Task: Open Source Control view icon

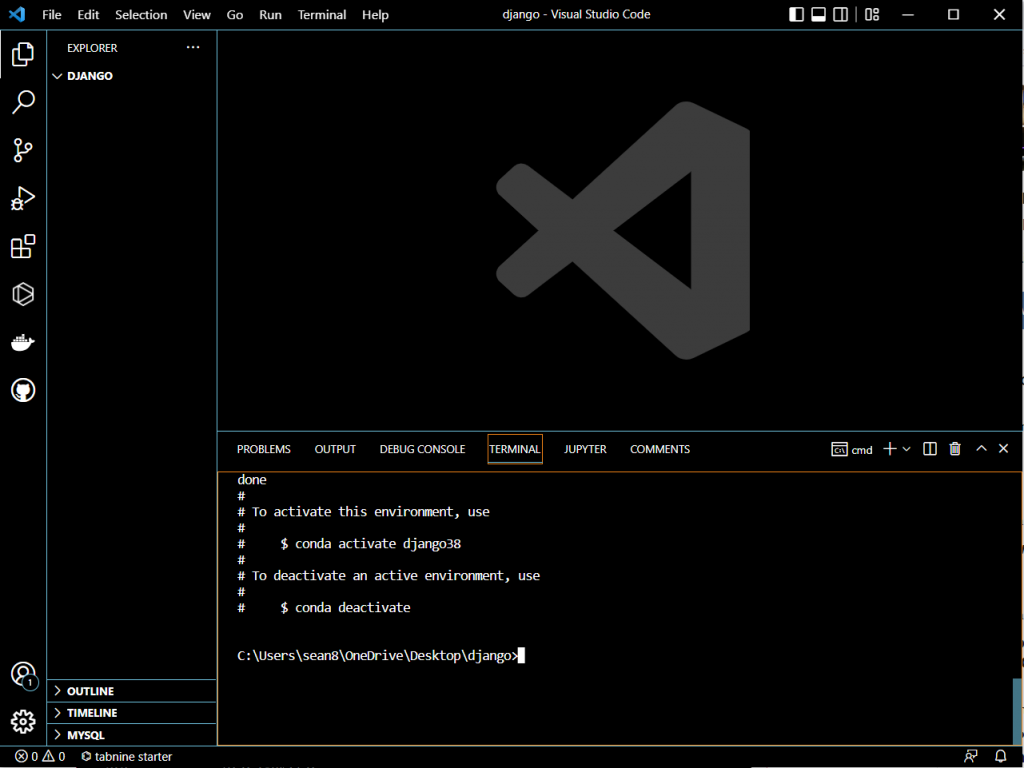Action: click(x=23, y=150)
